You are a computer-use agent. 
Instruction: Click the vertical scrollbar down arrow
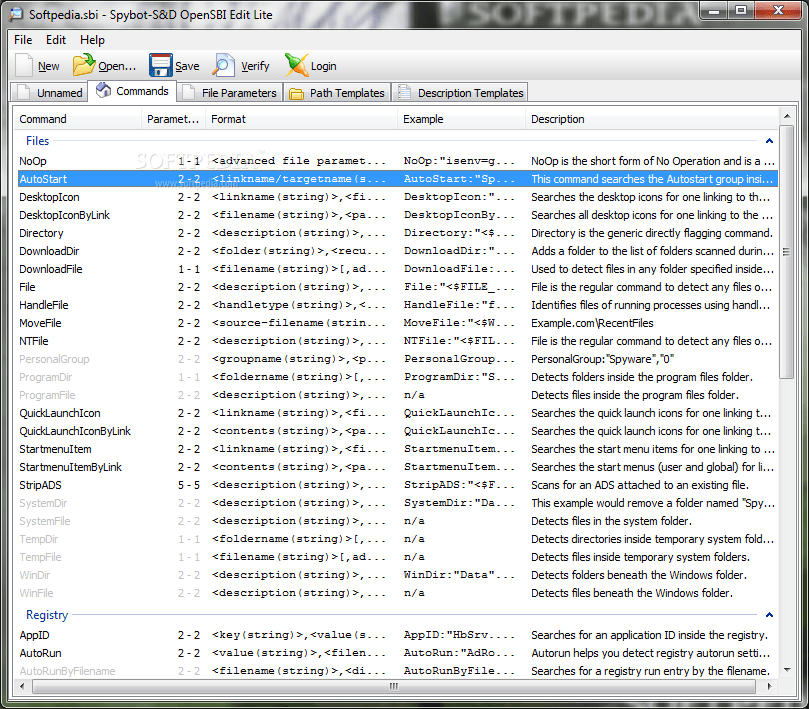pos(786,670)
